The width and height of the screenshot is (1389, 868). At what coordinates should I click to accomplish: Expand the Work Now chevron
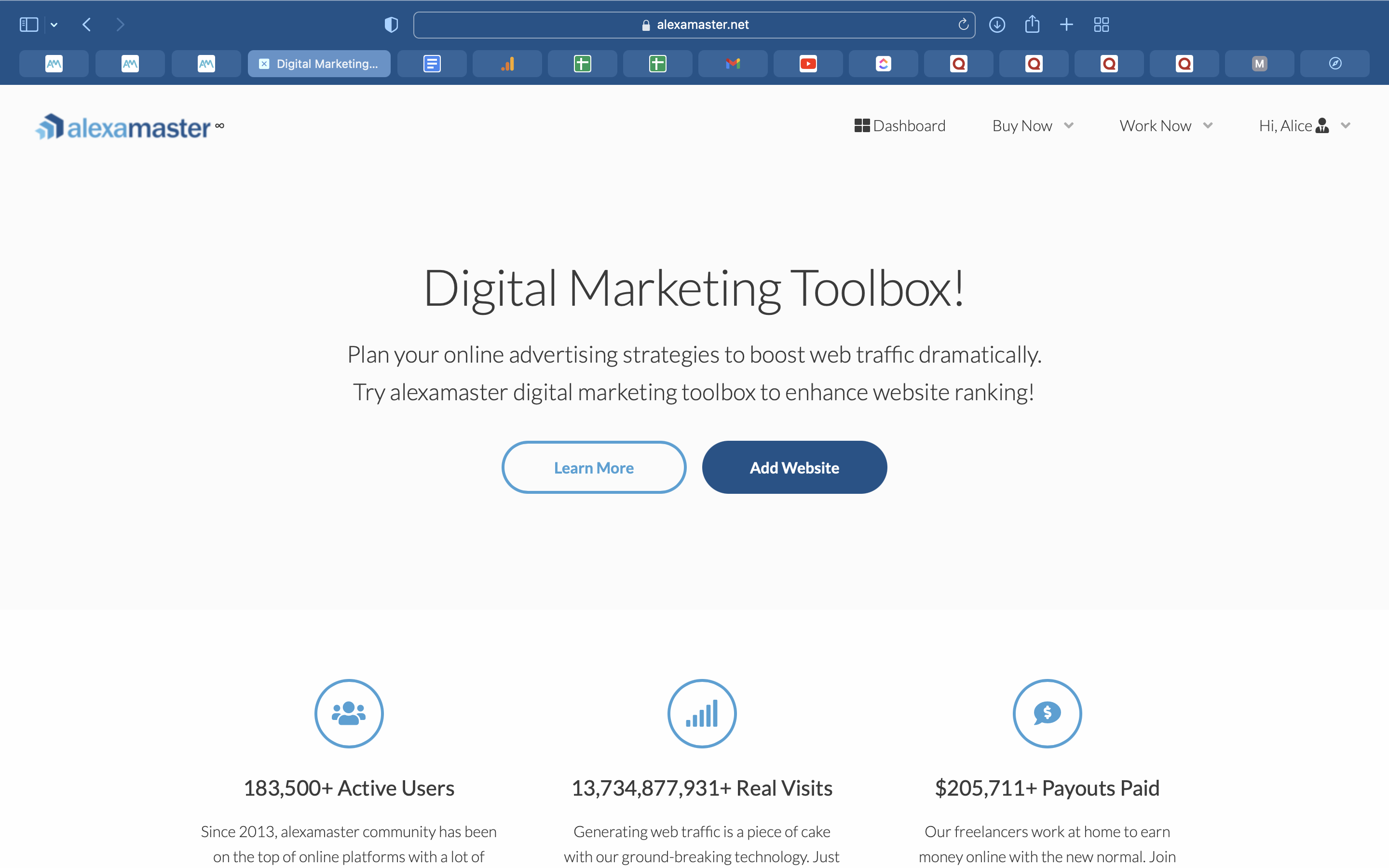(x=1208, y=126)
